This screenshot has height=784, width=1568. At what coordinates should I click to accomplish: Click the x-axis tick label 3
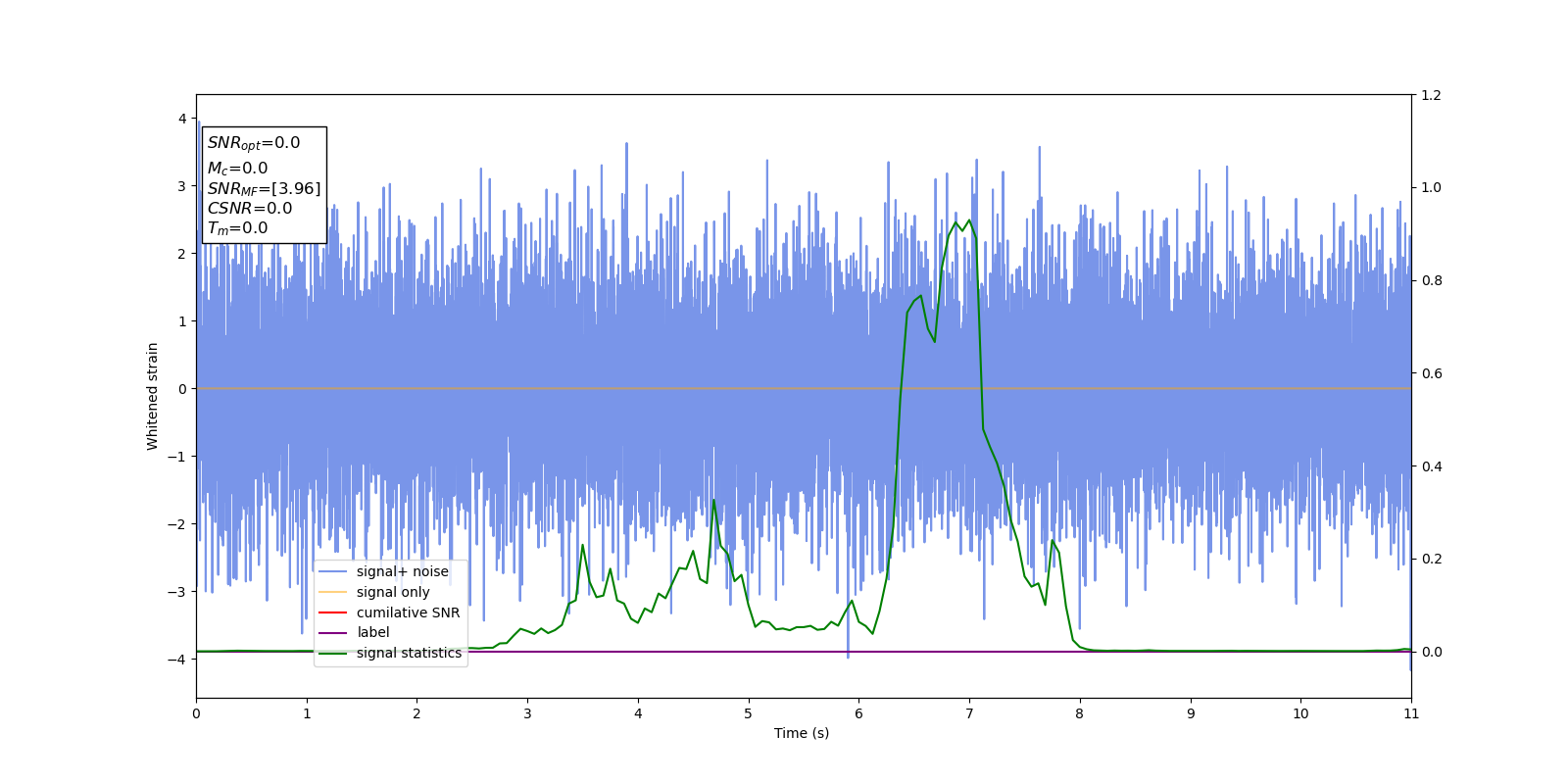[x=527, y=713]
